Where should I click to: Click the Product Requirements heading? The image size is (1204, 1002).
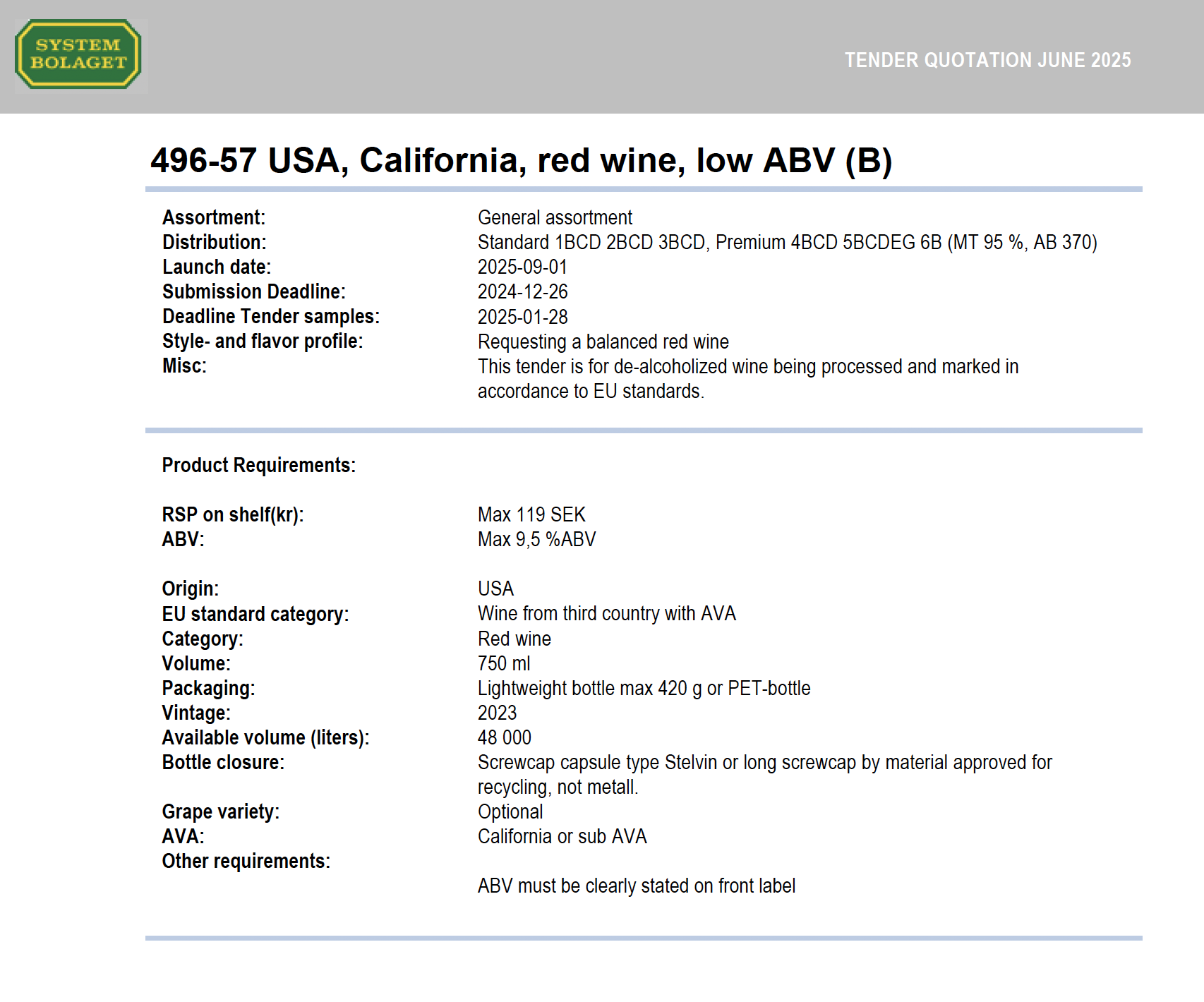click(x=258, y=465)
